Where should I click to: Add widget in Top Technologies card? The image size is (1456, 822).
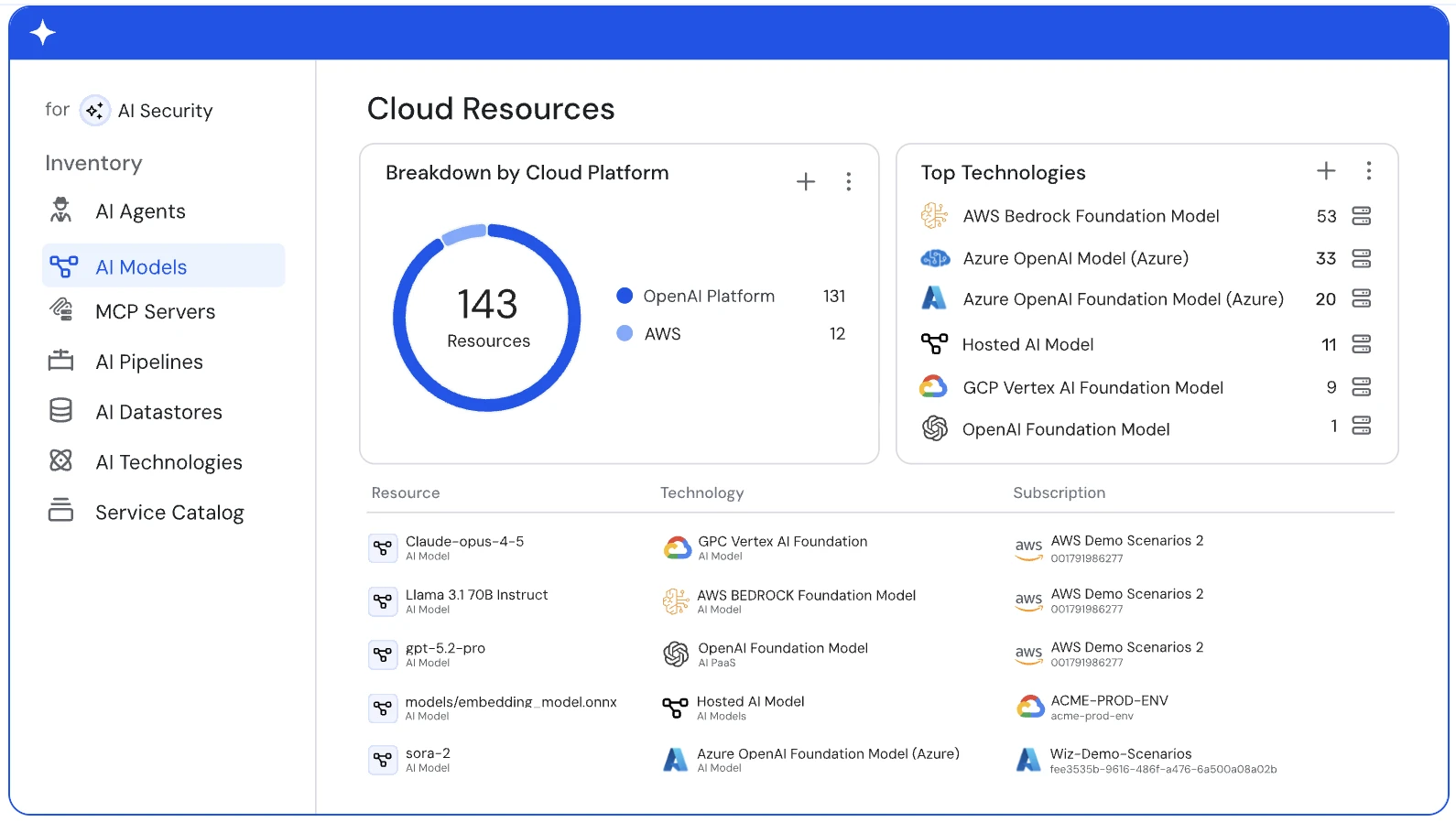click(x=1326, y=170)
